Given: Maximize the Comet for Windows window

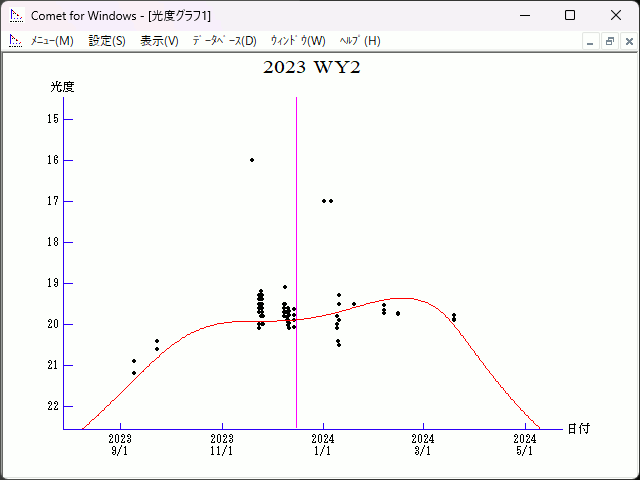Looking at the screenshot, I should coord(570,15).
